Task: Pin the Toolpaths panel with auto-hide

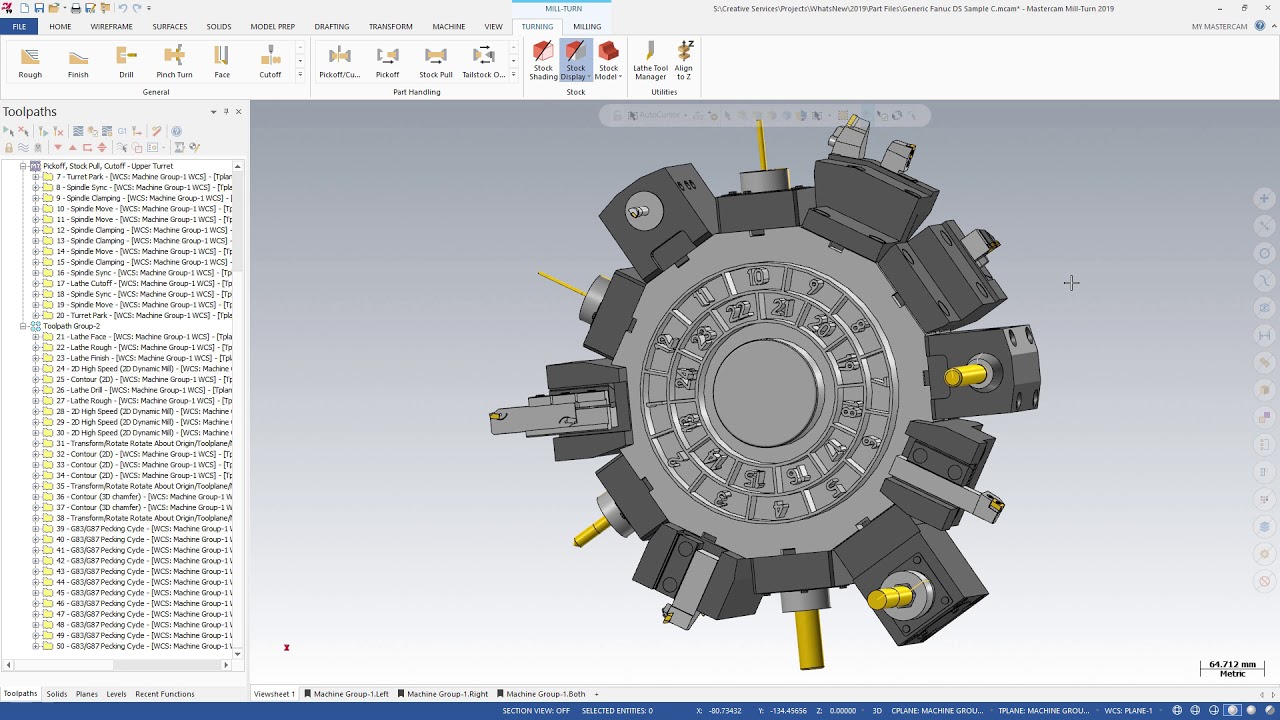Action: pos(226,111)
